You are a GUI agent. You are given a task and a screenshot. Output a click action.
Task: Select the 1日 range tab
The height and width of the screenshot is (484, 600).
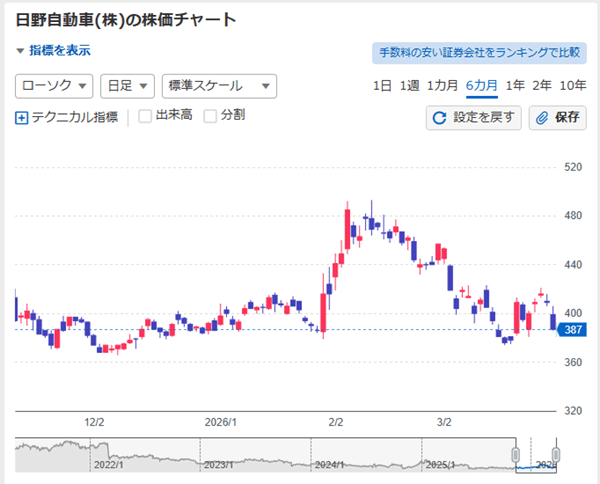(382, 86)
